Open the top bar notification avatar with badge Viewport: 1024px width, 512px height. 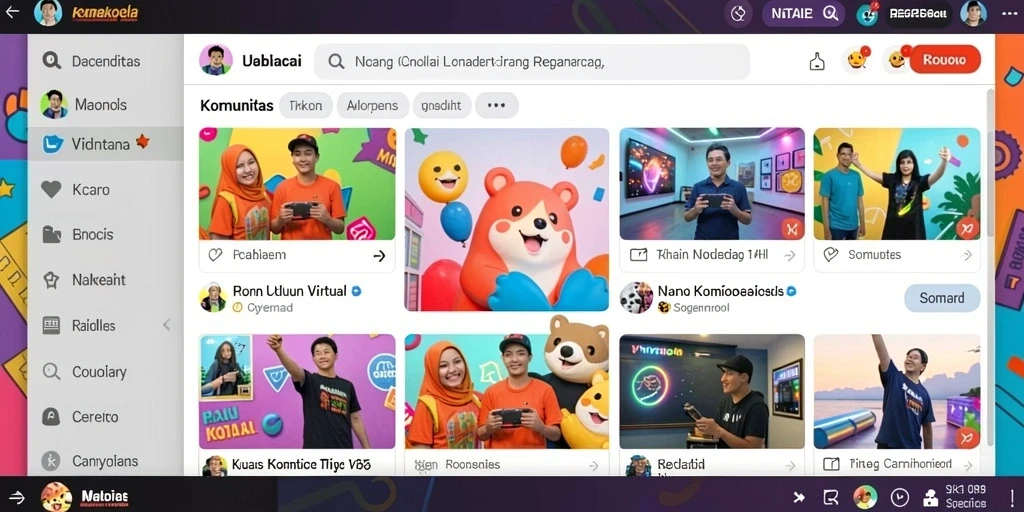(867, 14)
